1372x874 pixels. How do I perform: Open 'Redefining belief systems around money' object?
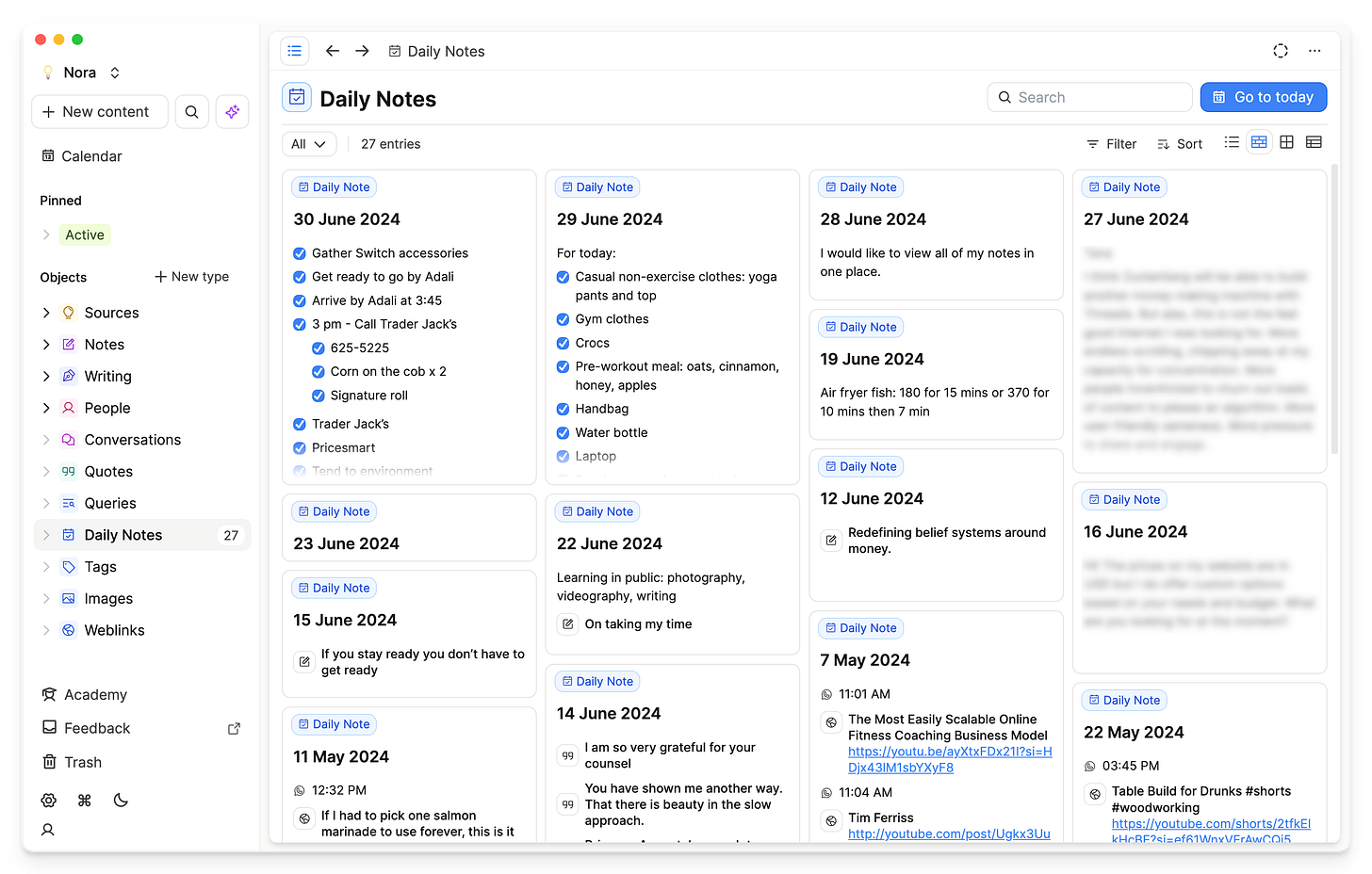point(935,541)
